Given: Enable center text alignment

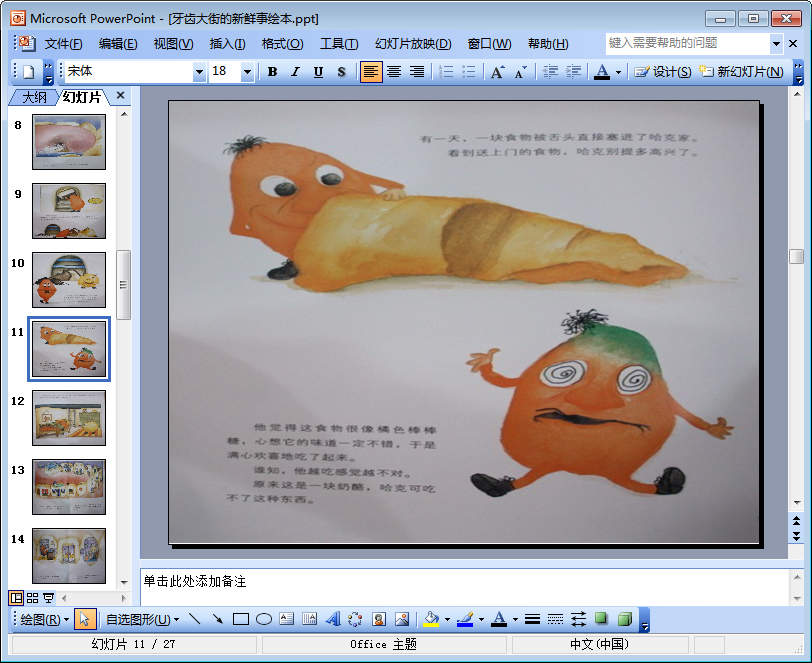Looking at the screenshot, I should click(394, 72).
